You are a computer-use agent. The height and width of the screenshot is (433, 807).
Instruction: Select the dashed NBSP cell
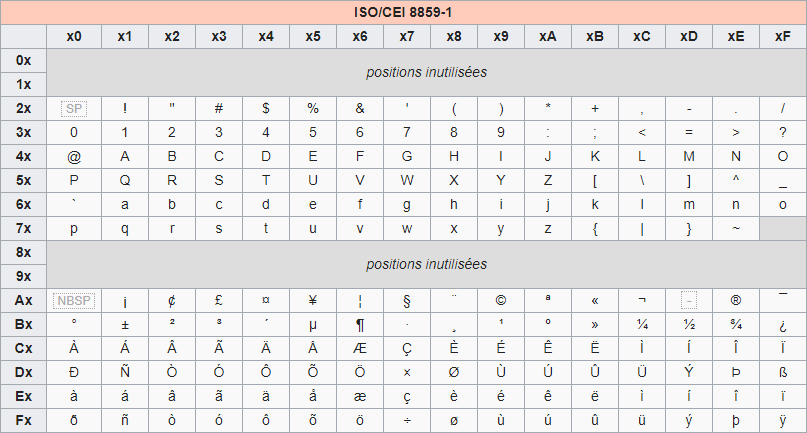click(x=74, y=300)
